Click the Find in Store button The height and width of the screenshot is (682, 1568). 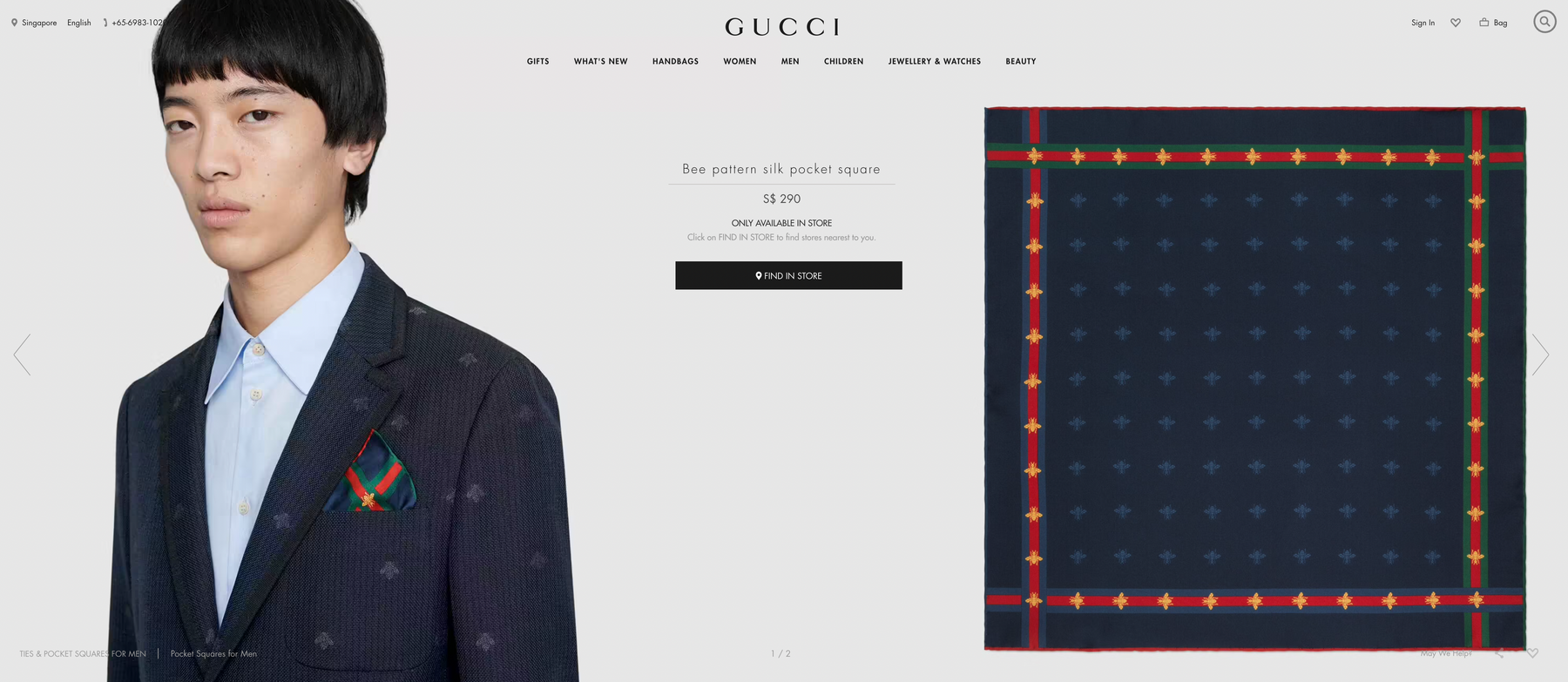(788, 275)
